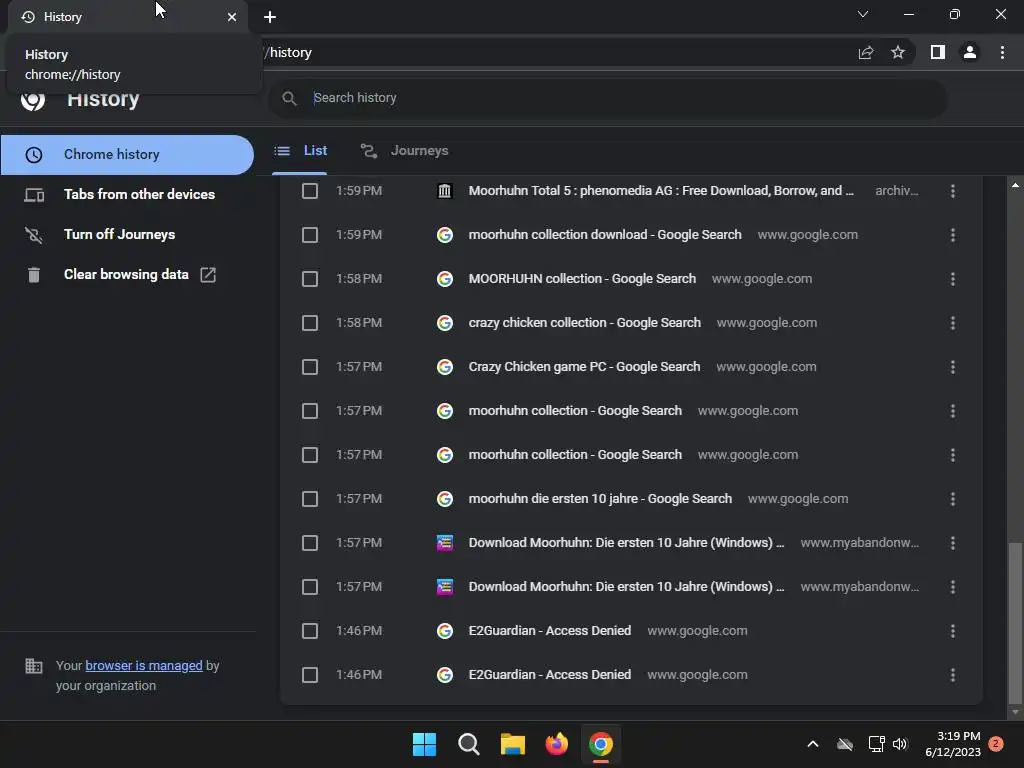Image resolution: width=1024 pixels, height=768 pixels.
Task: Open more actions for moorhuhn die ersten 10 jahre search
Action: 953,499
